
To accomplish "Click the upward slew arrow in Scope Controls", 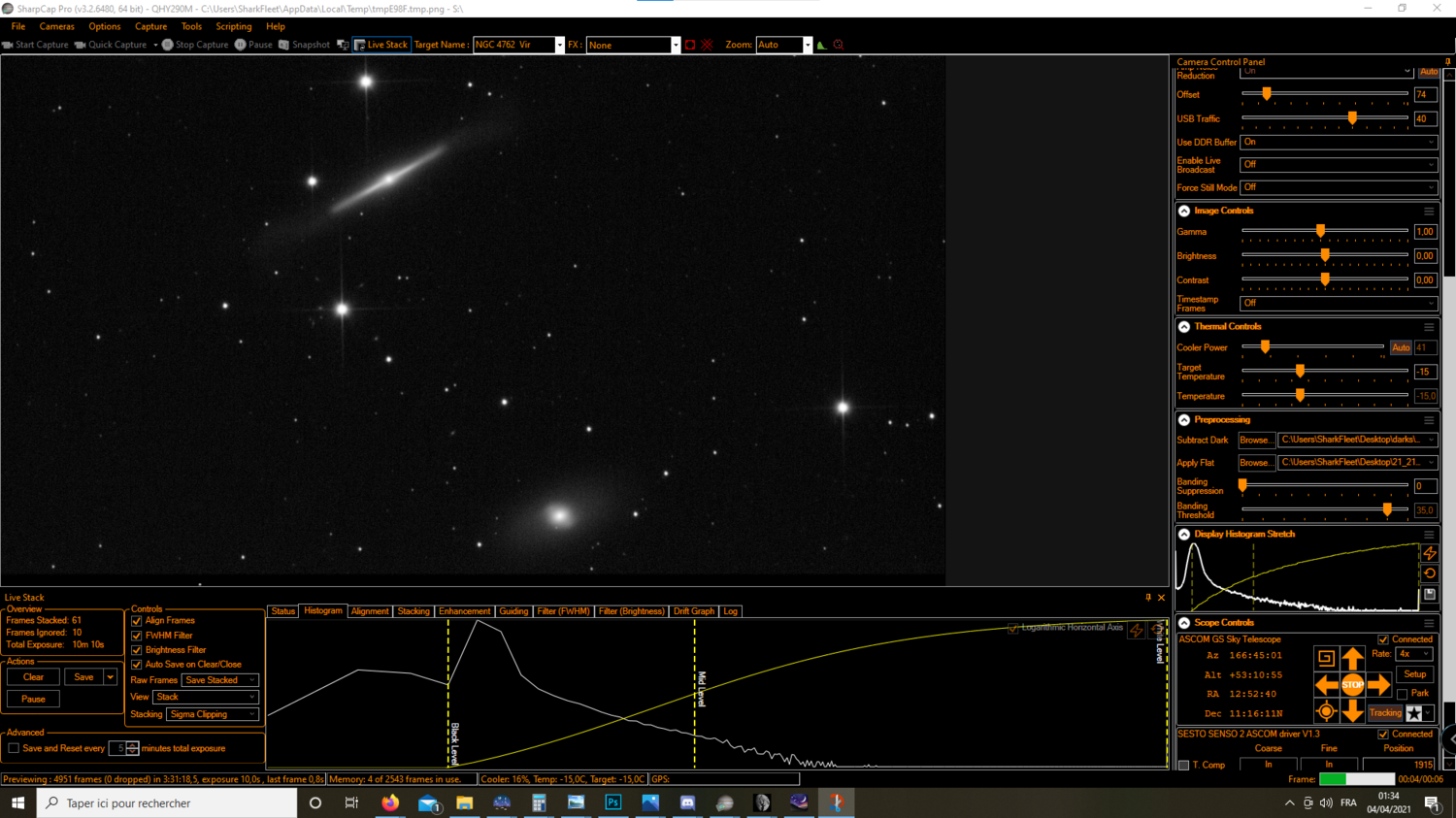I will [x=1355, y=659].
